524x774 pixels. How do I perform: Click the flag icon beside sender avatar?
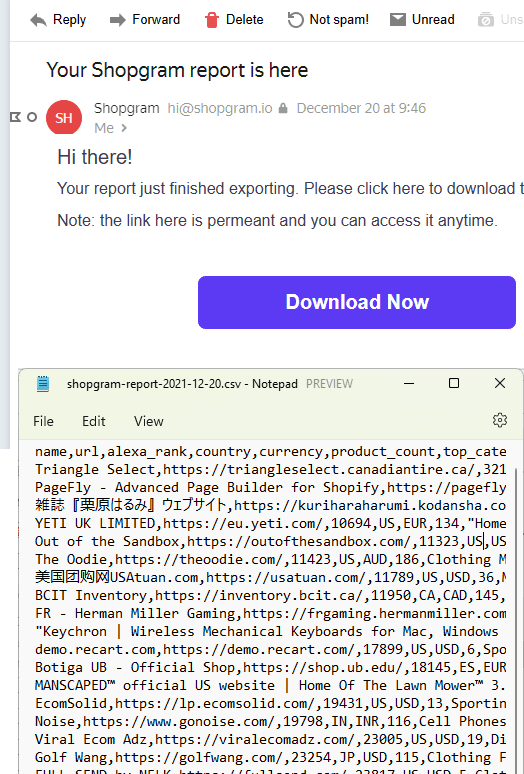(16, 117)
